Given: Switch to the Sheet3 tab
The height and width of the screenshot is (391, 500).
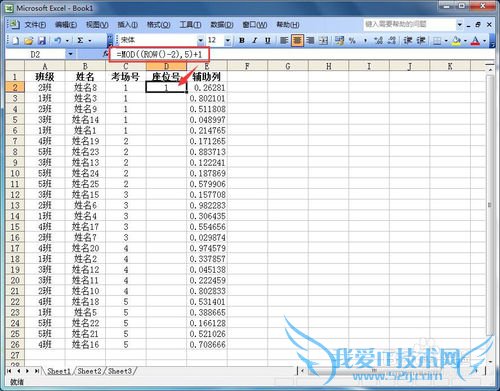Looking at the screenshot, I should click(x=120, y=371).
